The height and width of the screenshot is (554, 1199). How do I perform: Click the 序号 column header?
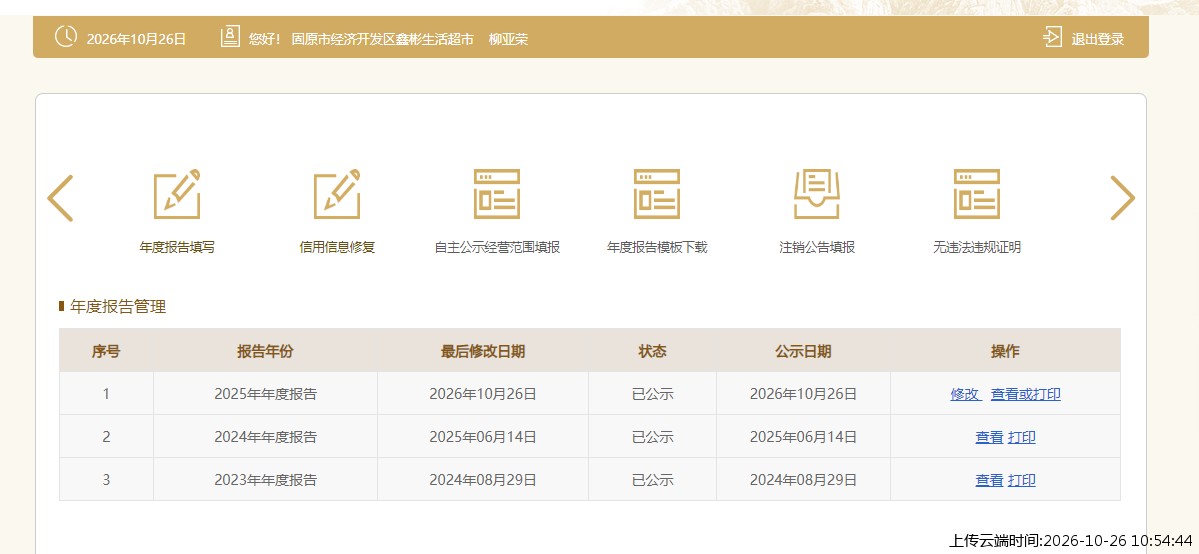pyautogui.click(x=106, y=351)
